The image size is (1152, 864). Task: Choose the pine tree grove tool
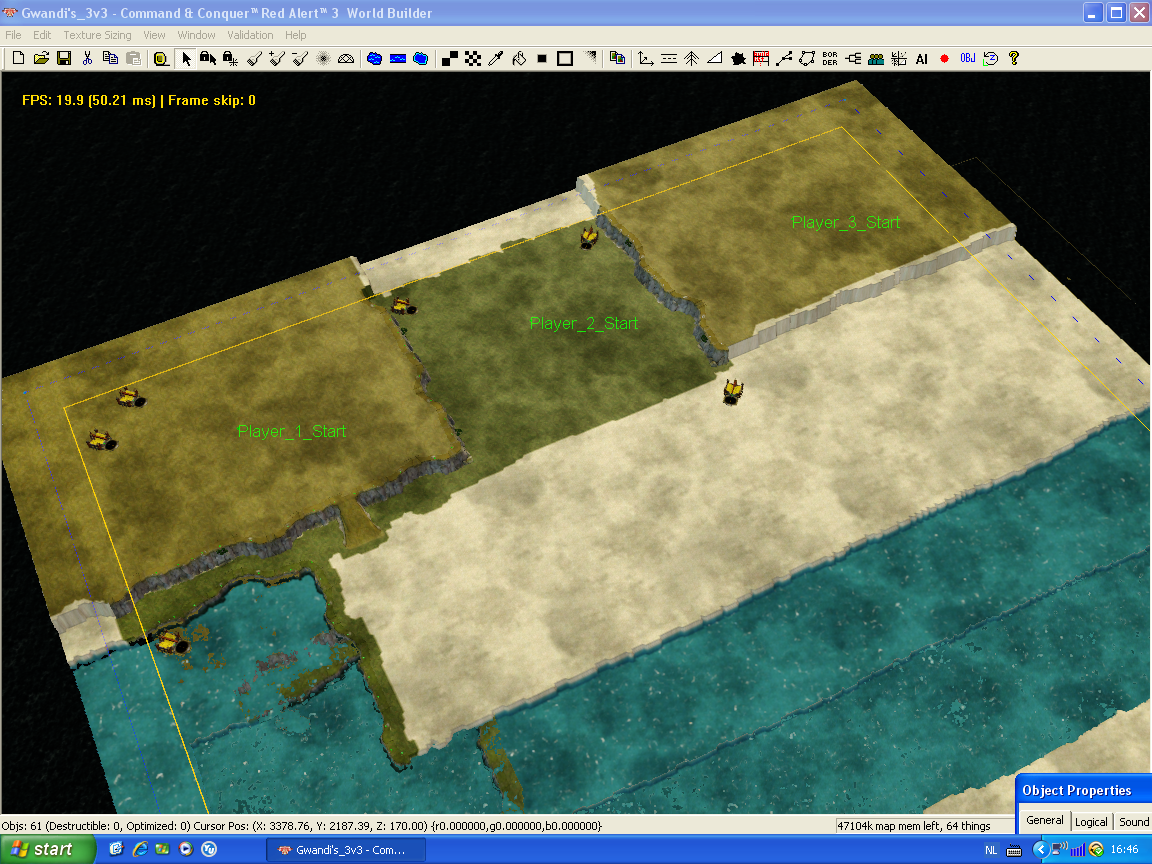click(x=692, y=58)
